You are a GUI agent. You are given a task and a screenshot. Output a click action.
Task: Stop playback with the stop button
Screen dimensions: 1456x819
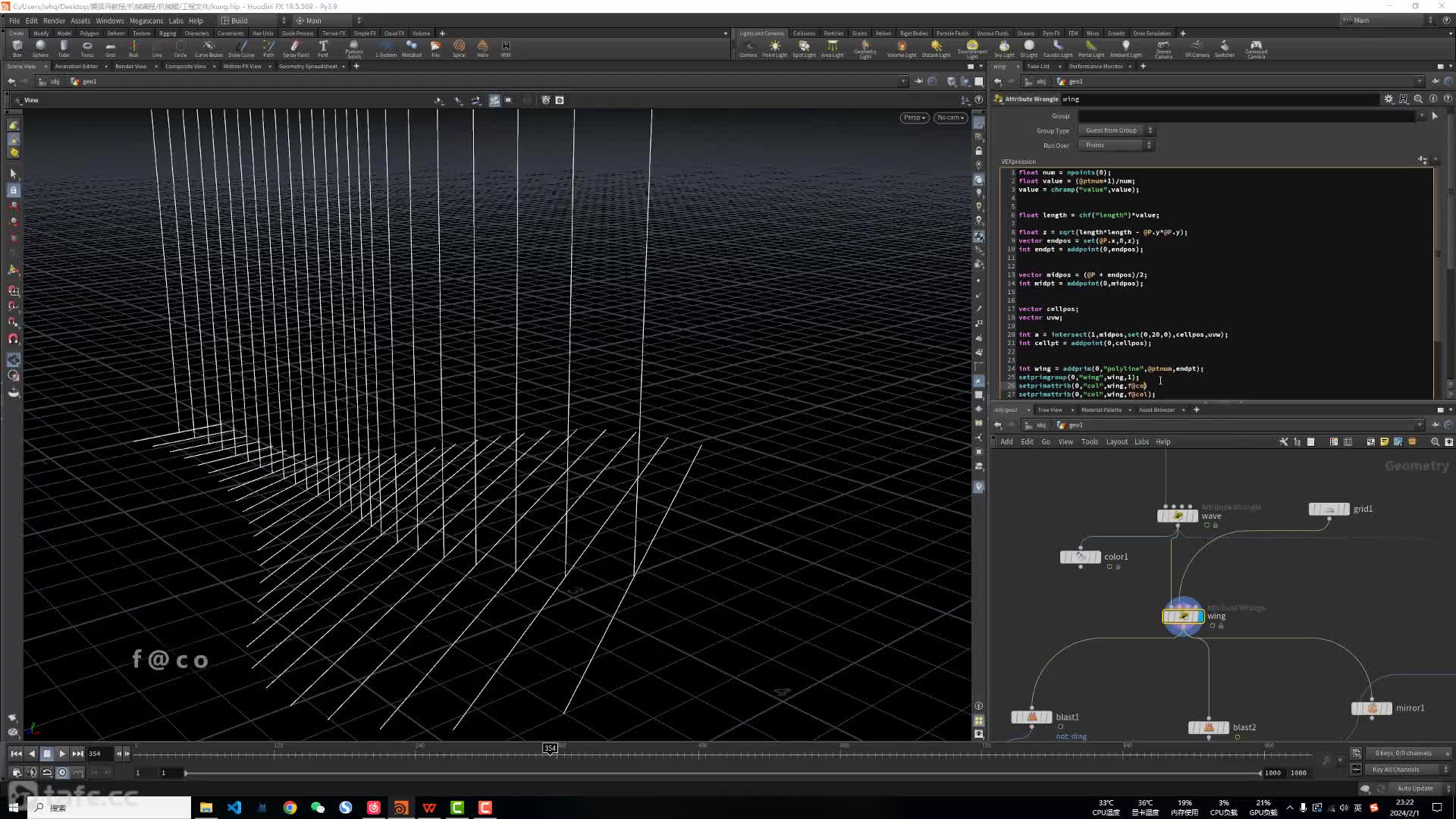pyautogui.click(x=47, y=754)
